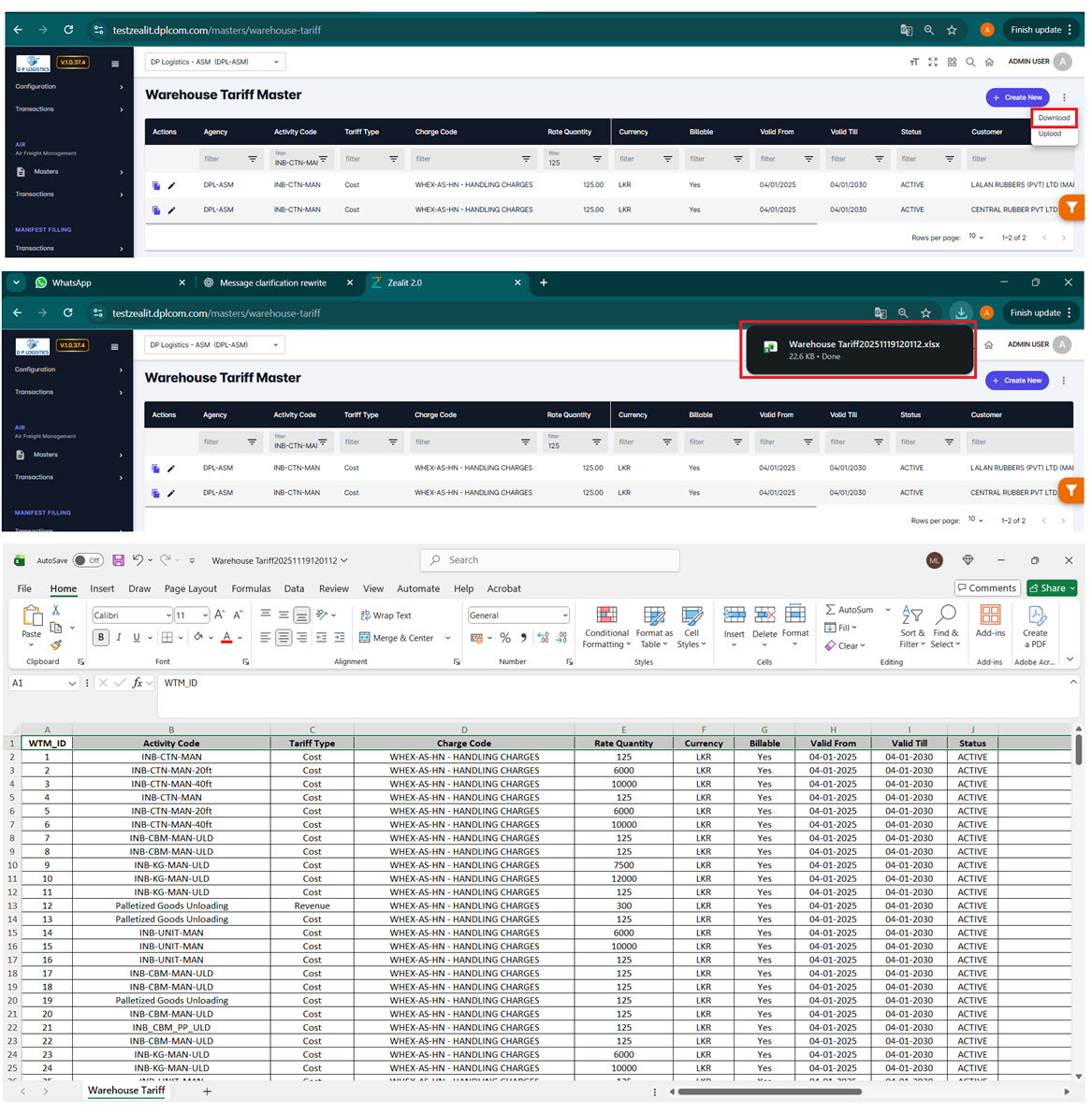Image resolution: width=1092 pixels, height=1114 pixels.
Task: Toggle Bold formatting in the Font group
Action: (x=101, y=638)
